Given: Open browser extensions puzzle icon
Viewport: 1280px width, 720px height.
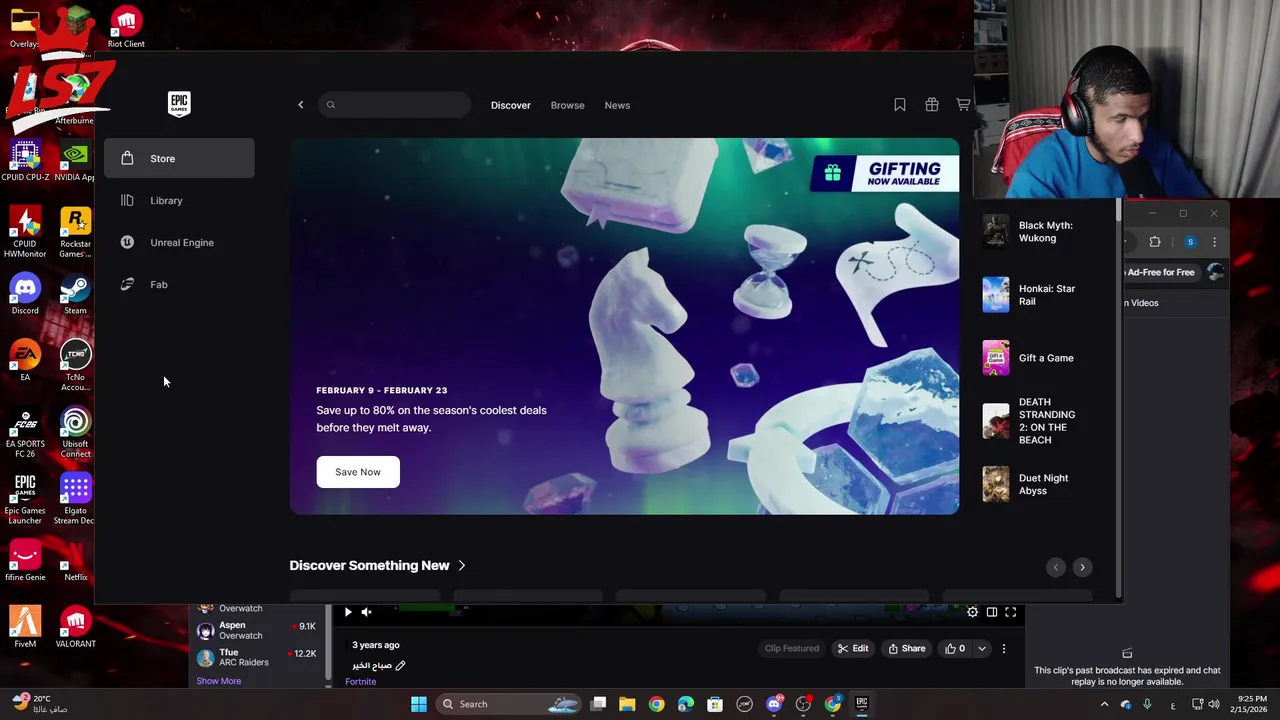Looking at the screenshot, I should pyautogui.click(x=1155, y=242).
